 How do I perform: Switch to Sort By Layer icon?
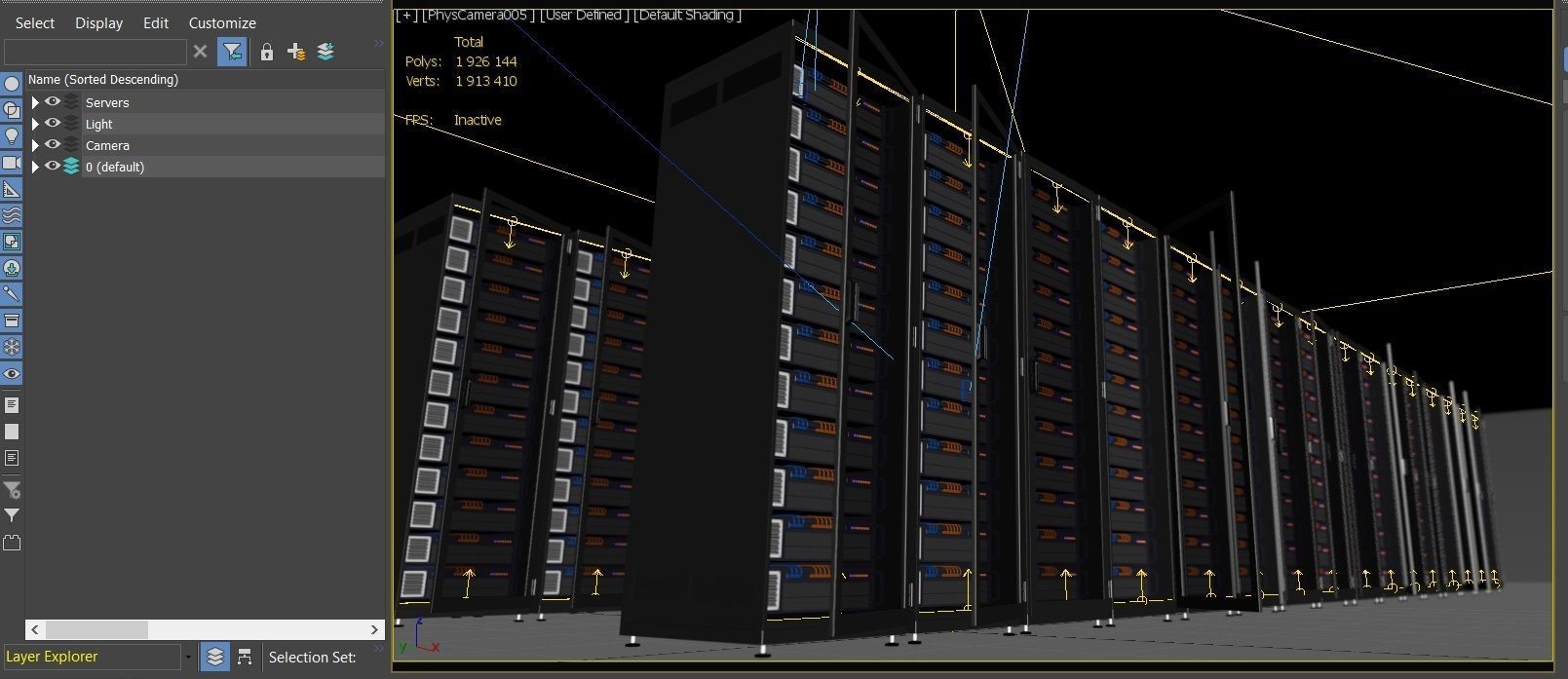[x=215, y=657]
